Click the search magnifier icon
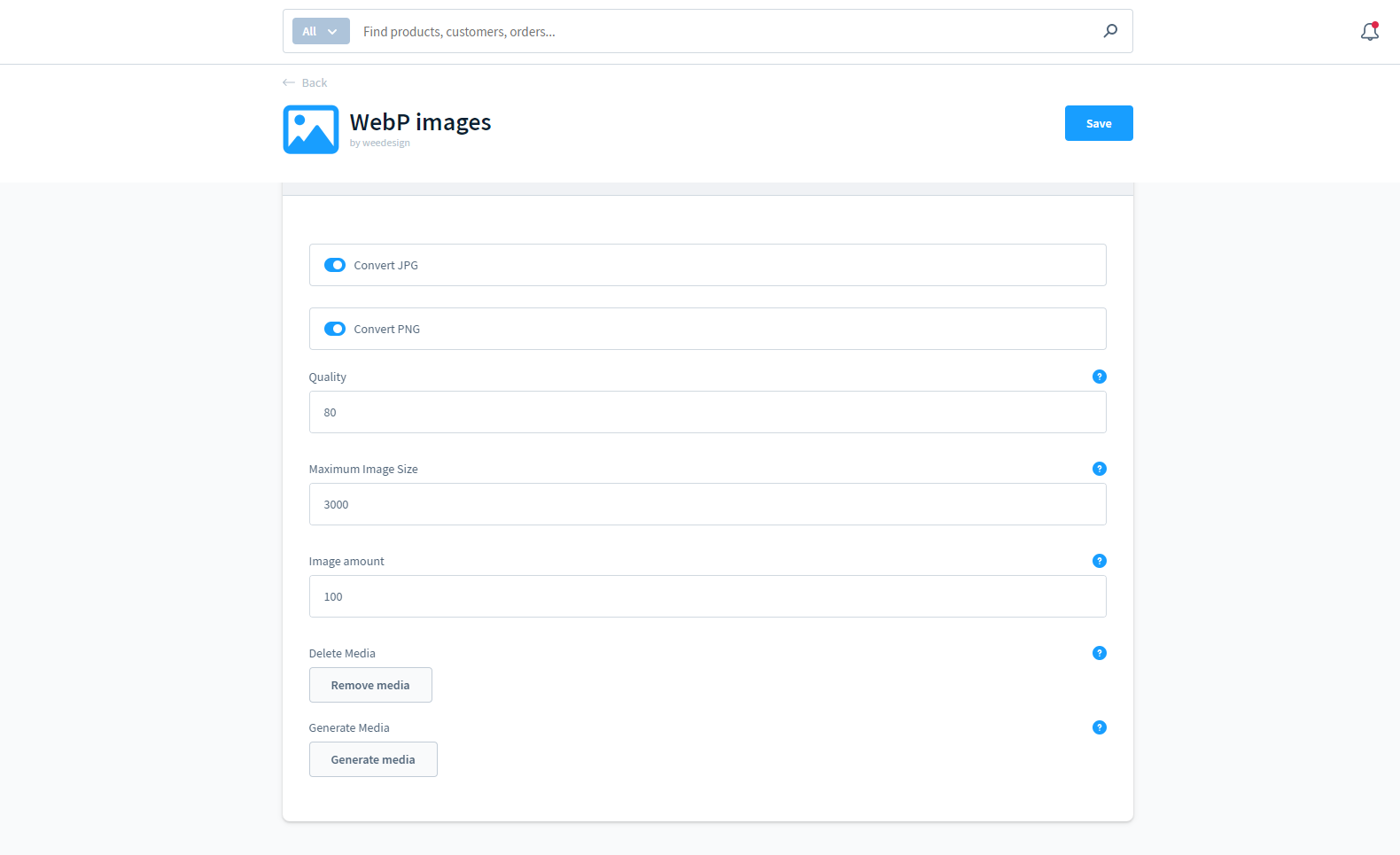Image resolution: width=1400 pixels, height=855 pixels. pyautogui.click(x=1110, y=31)
